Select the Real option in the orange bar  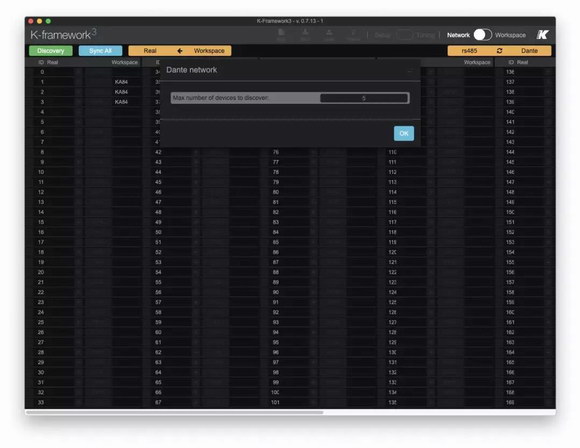(x=150, y=51)
